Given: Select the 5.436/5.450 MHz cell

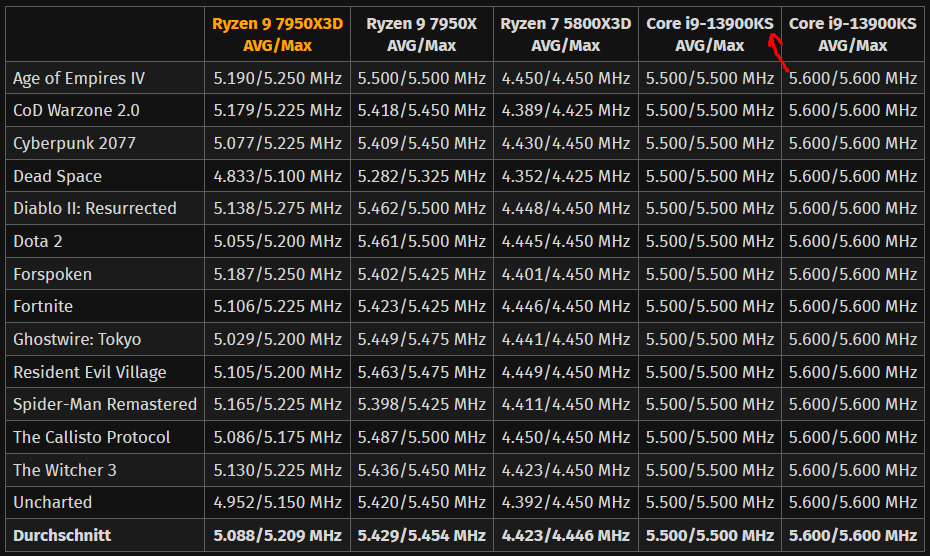Looking at the screenshot, I should tap(422, 470).
